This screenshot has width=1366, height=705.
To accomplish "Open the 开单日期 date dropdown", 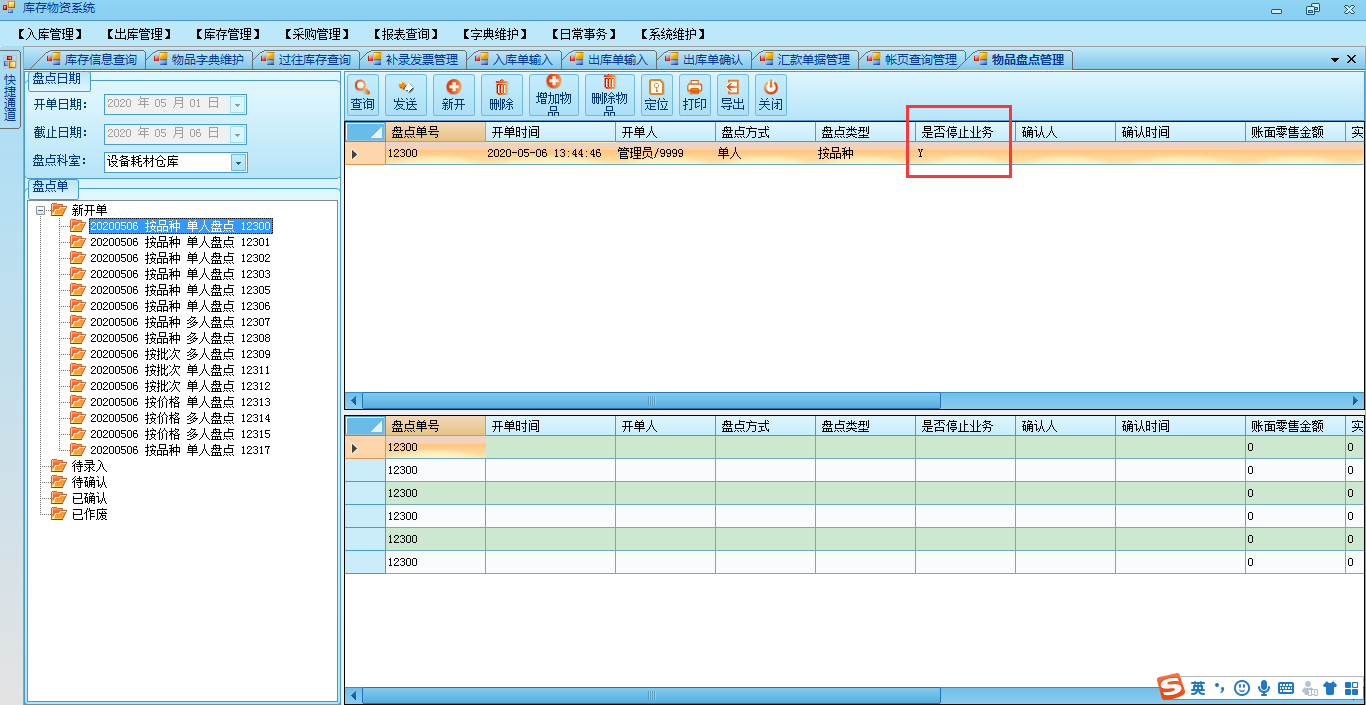I will click(238, 104).
